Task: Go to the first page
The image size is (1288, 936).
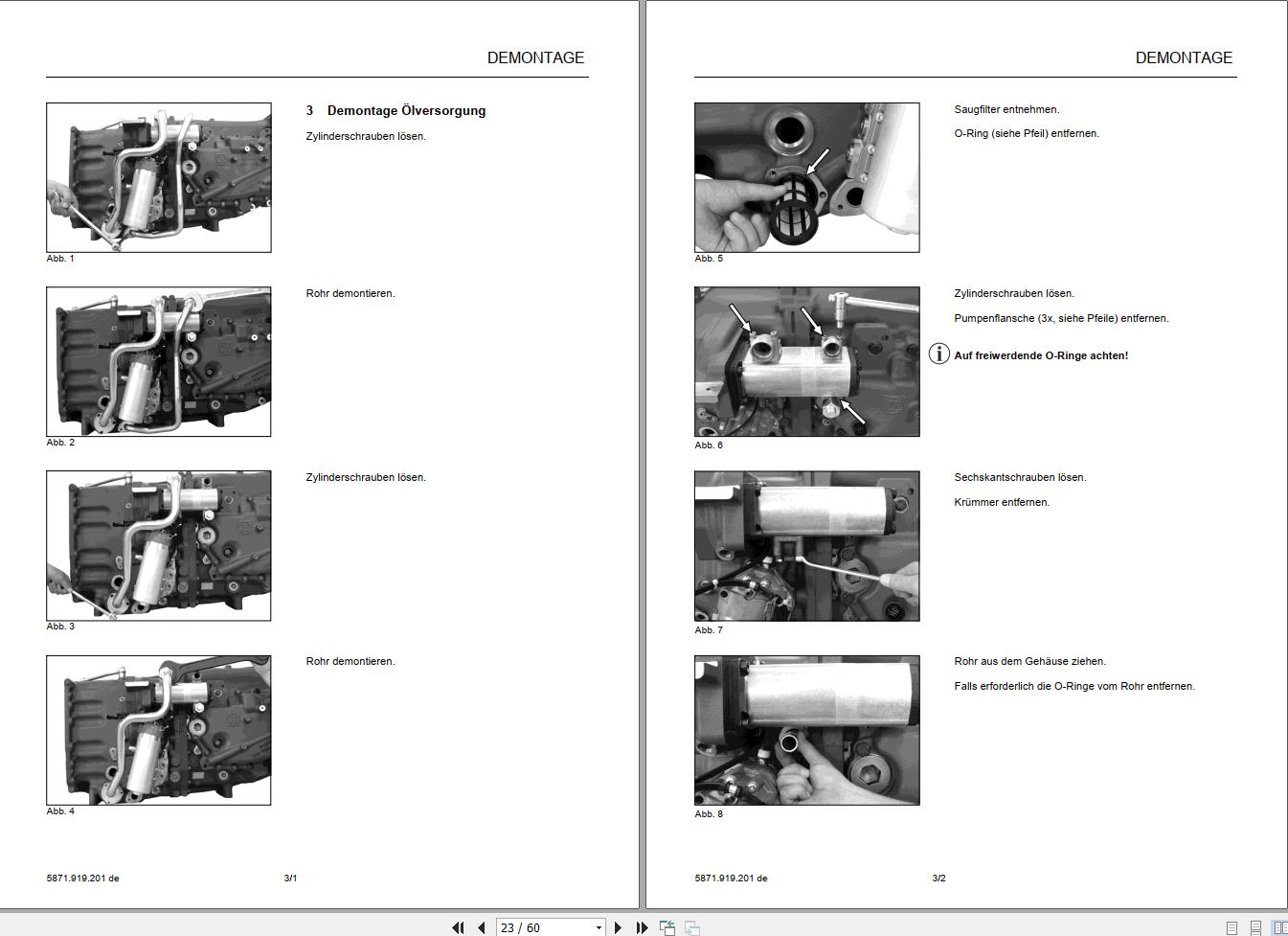Action: [x=458, y=927]
